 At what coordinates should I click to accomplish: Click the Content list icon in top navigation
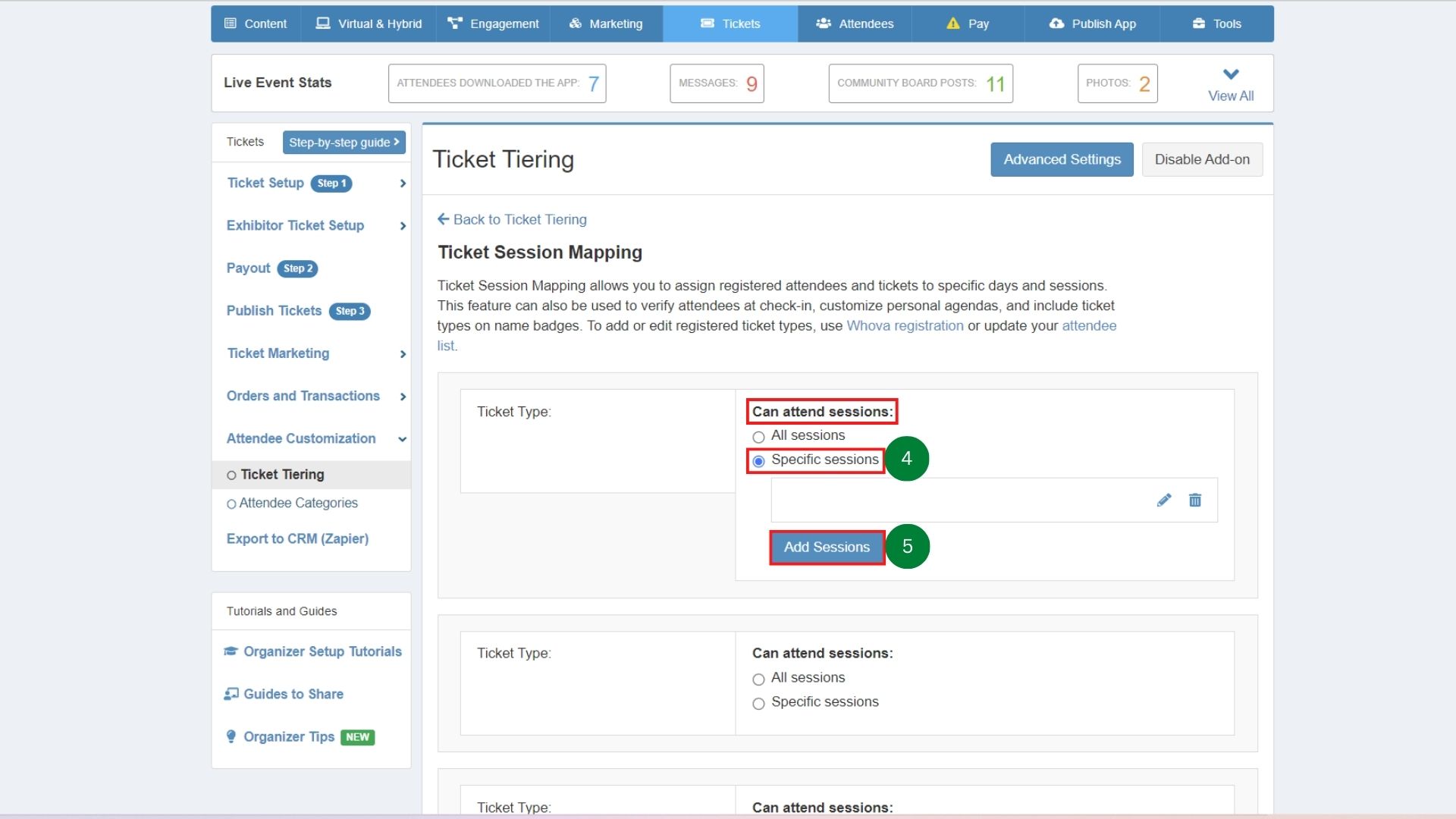click(x=231, y=24)
